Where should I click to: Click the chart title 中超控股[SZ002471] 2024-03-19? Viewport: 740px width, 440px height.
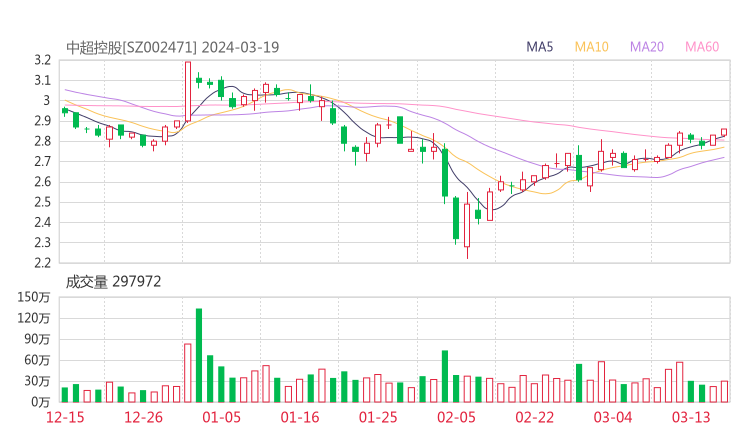click(172, 47)
